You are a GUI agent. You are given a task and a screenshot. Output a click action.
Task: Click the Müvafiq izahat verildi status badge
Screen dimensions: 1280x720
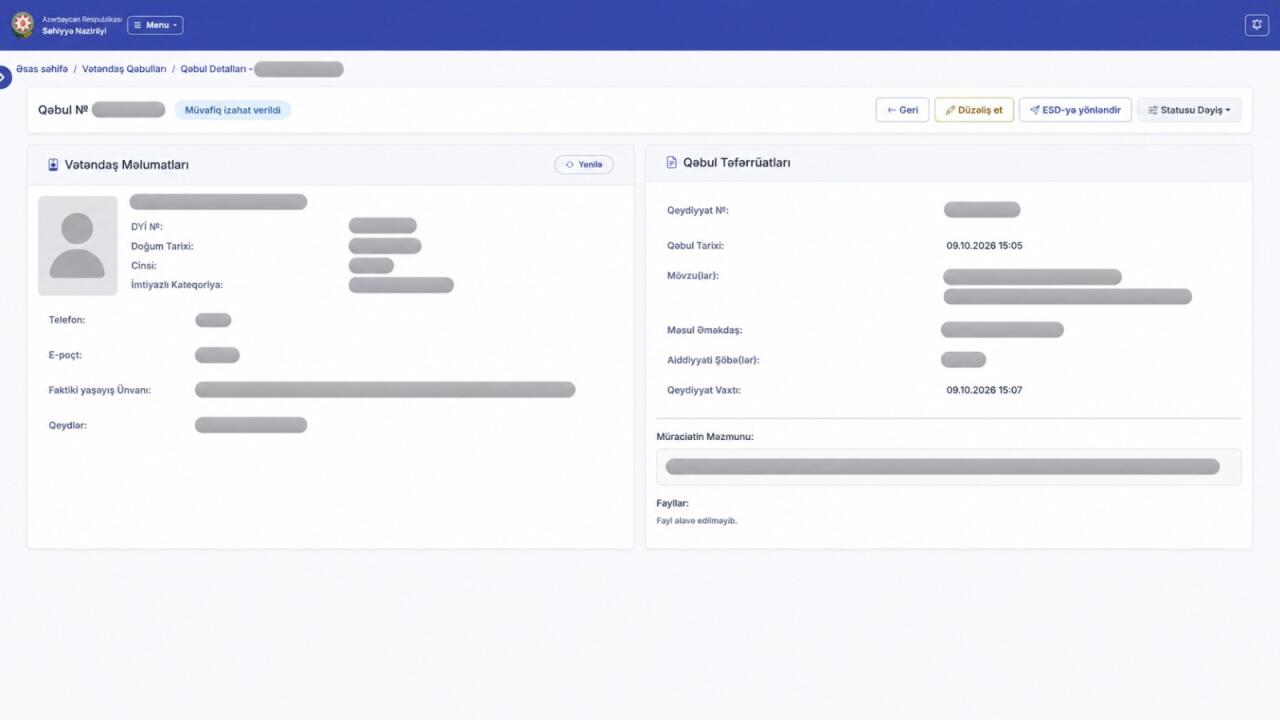point(233,110)
